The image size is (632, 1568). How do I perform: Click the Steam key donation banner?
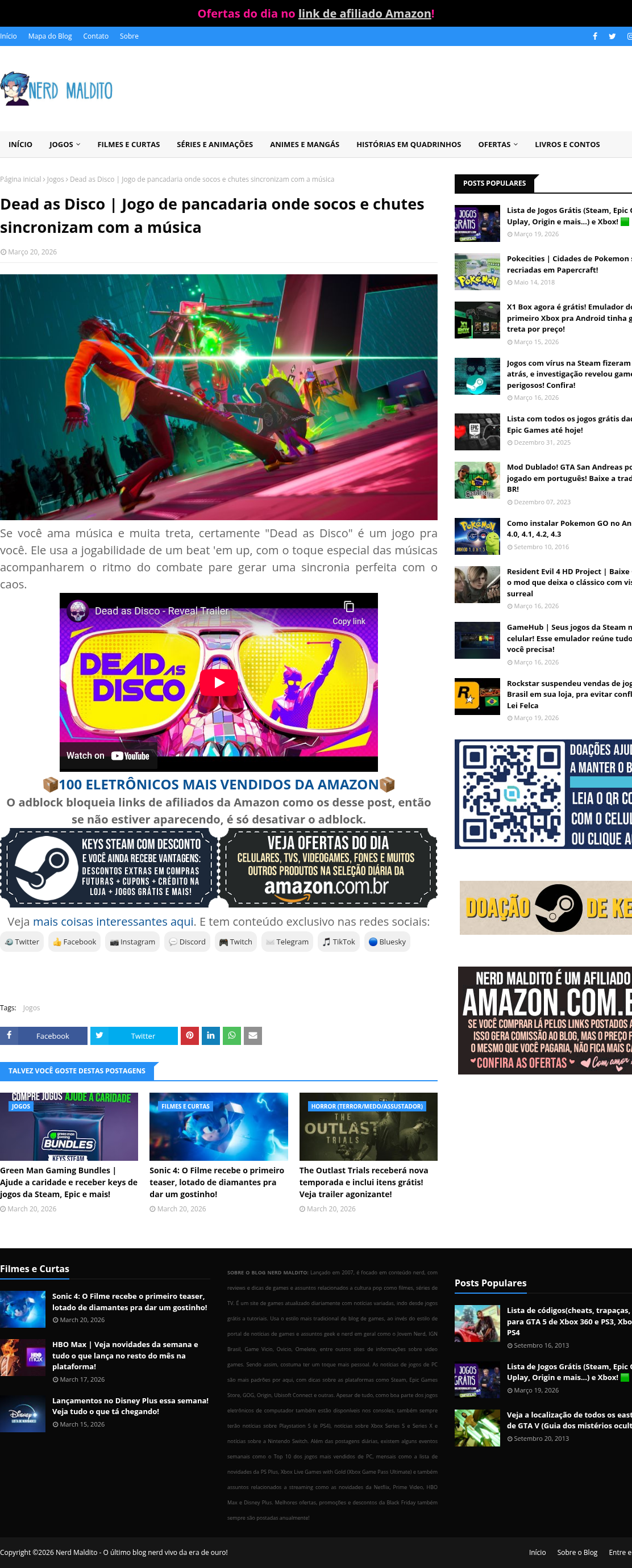[546, 908]
